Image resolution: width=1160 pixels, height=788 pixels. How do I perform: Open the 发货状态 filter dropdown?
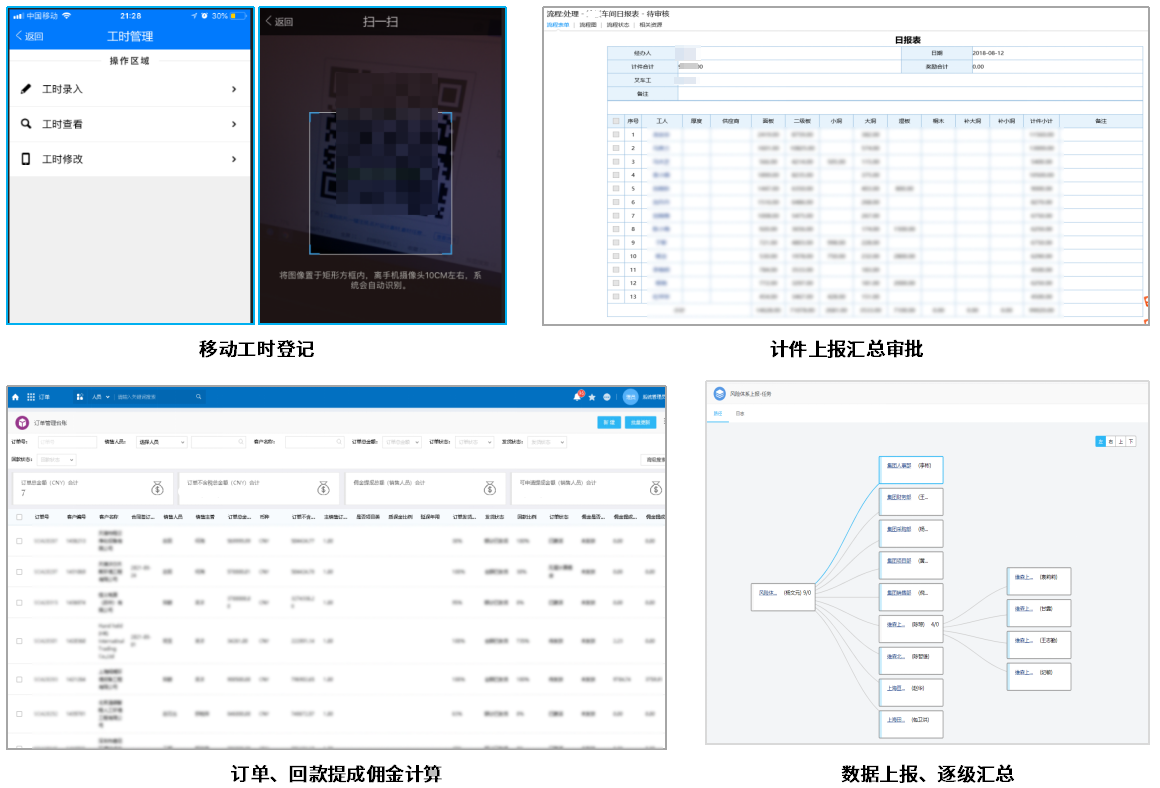547,442
